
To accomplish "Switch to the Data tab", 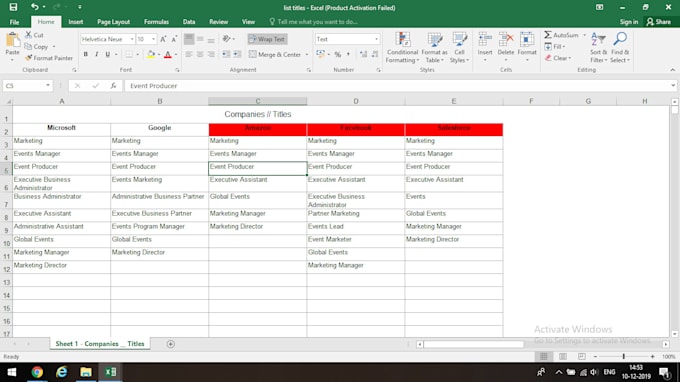I will tap(189, 22).
